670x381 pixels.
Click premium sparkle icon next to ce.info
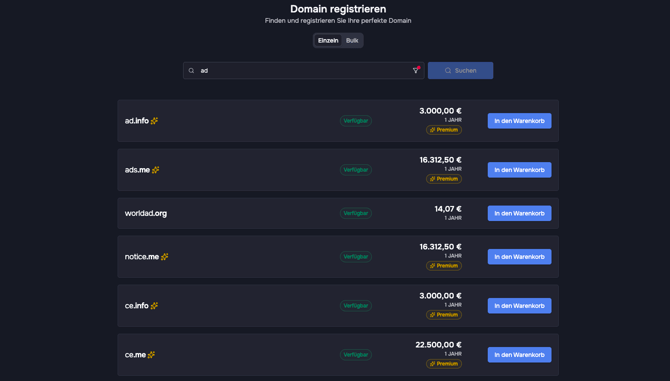pyautogui.click(x=154, y=306)
